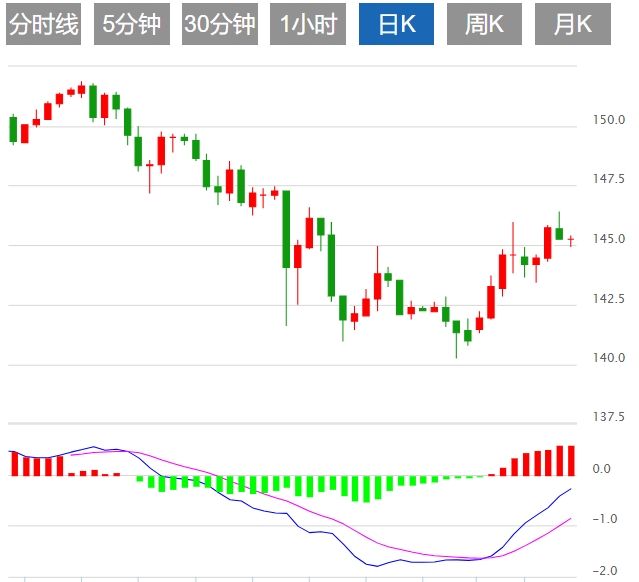Switch to the 周K weekly tab
This screenshot has height=582, width=639.
[484, 25]
